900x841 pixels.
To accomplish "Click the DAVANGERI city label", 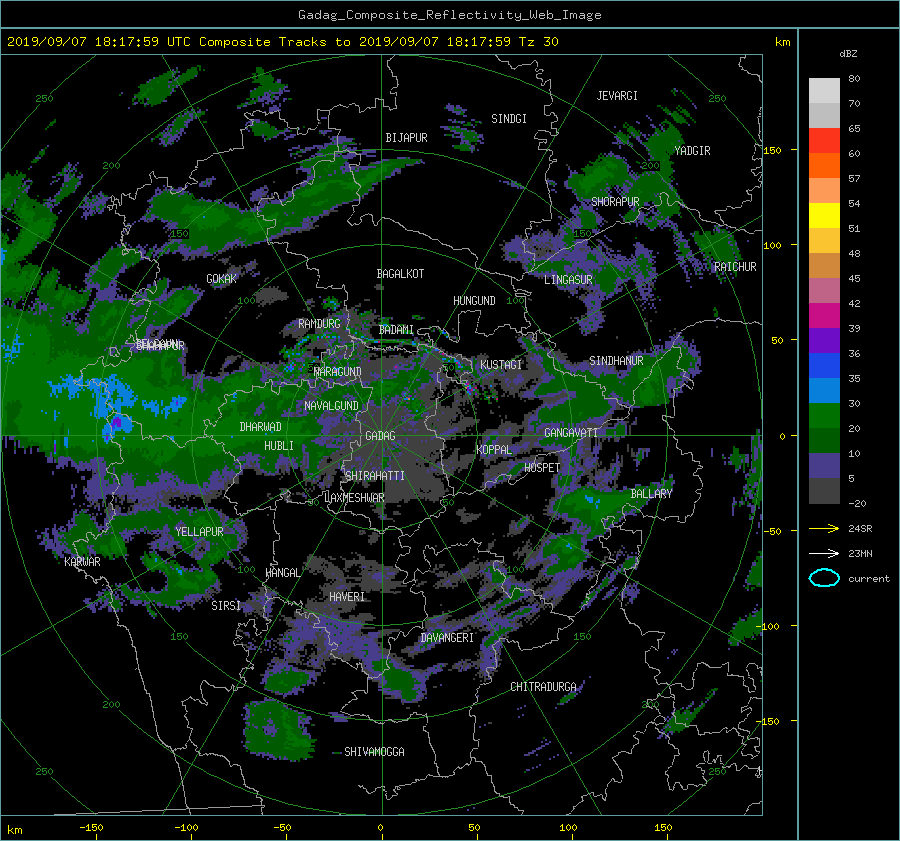I will (447, 638).
